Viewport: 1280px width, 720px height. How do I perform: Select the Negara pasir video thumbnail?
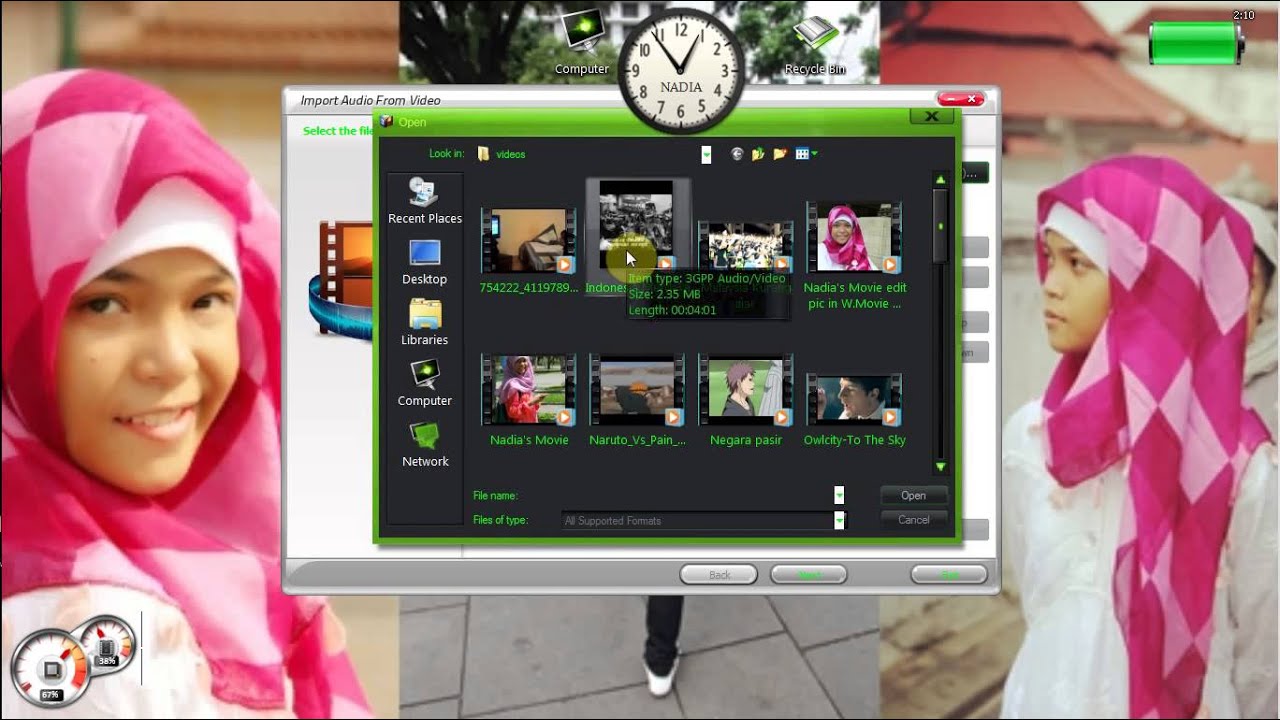tap(745, 391)
